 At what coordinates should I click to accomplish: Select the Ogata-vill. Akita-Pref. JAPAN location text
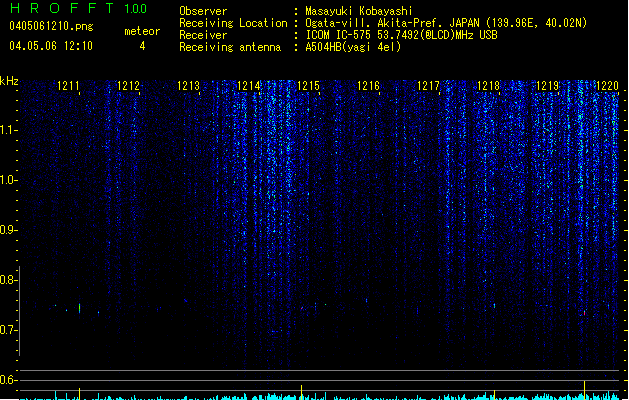(x=446, y=23)
